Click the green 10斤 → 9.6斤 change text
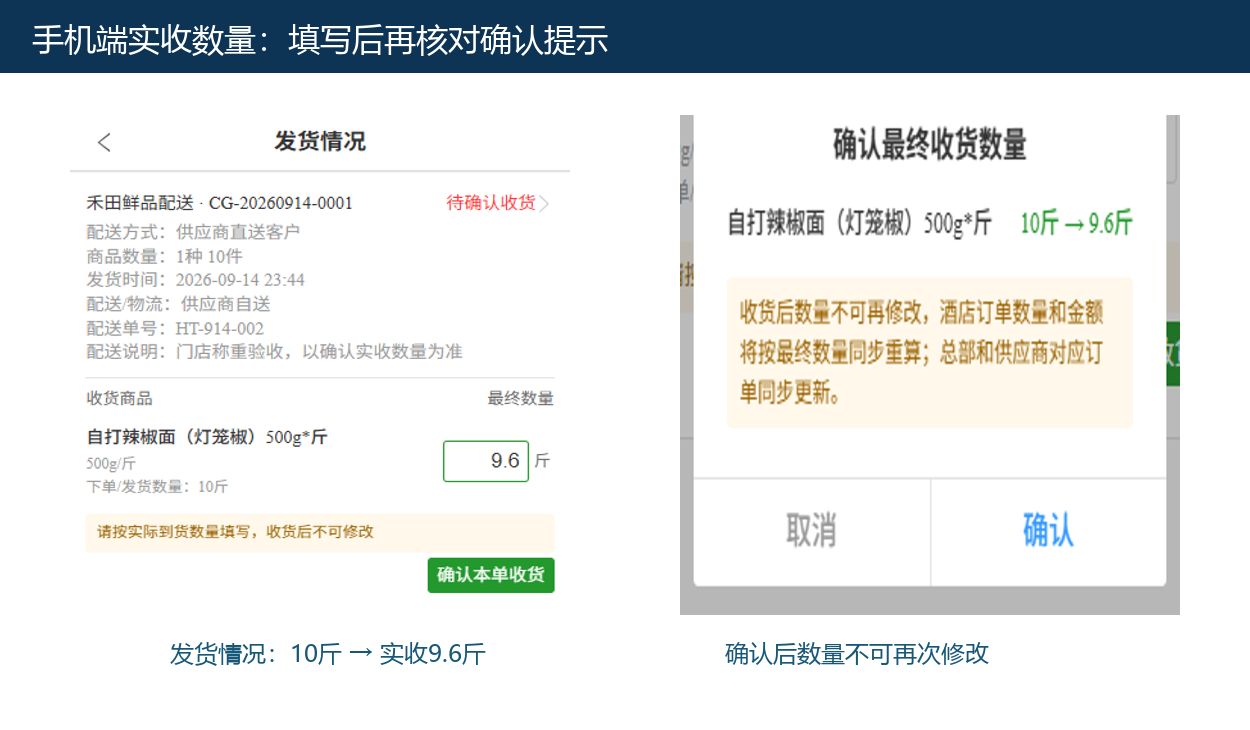The width and height of the screenshot is (1250, 730). point(1076,223)
